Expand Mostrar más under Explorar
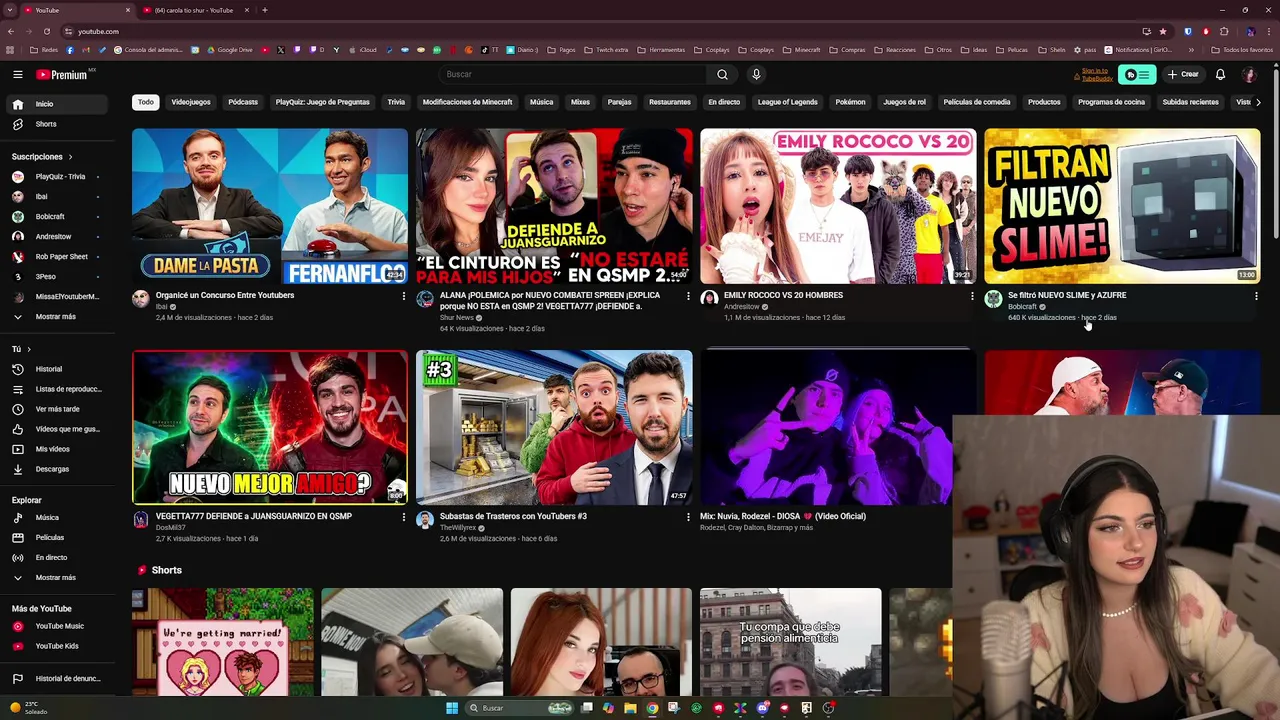The image size is (1280, 720). coord(57,578)
